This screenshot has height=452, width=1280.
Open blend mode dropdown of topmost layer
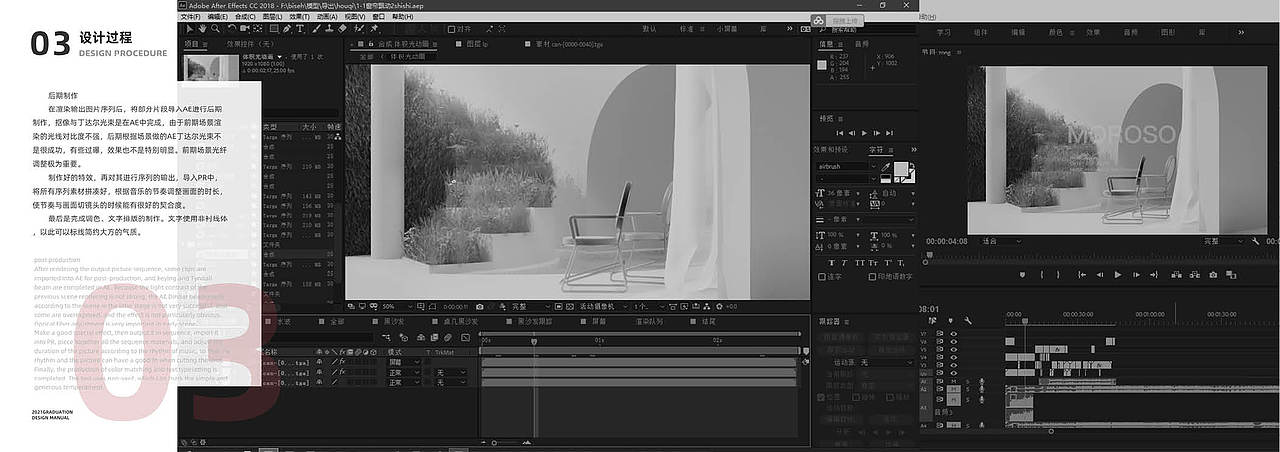point(403,362)
